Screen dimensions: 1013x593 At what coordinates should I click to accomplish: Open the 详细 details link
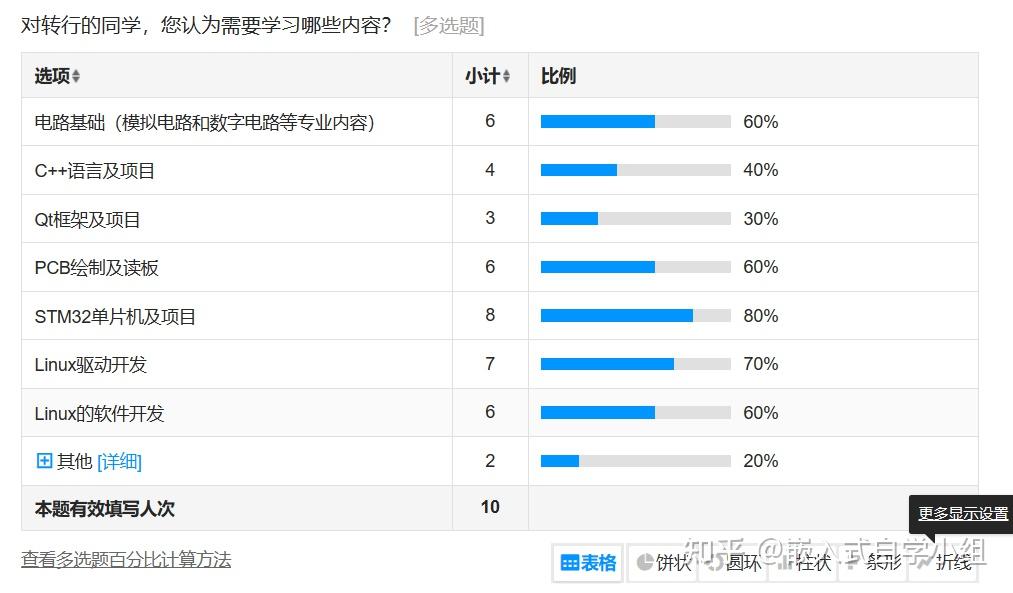pos(119,462)
